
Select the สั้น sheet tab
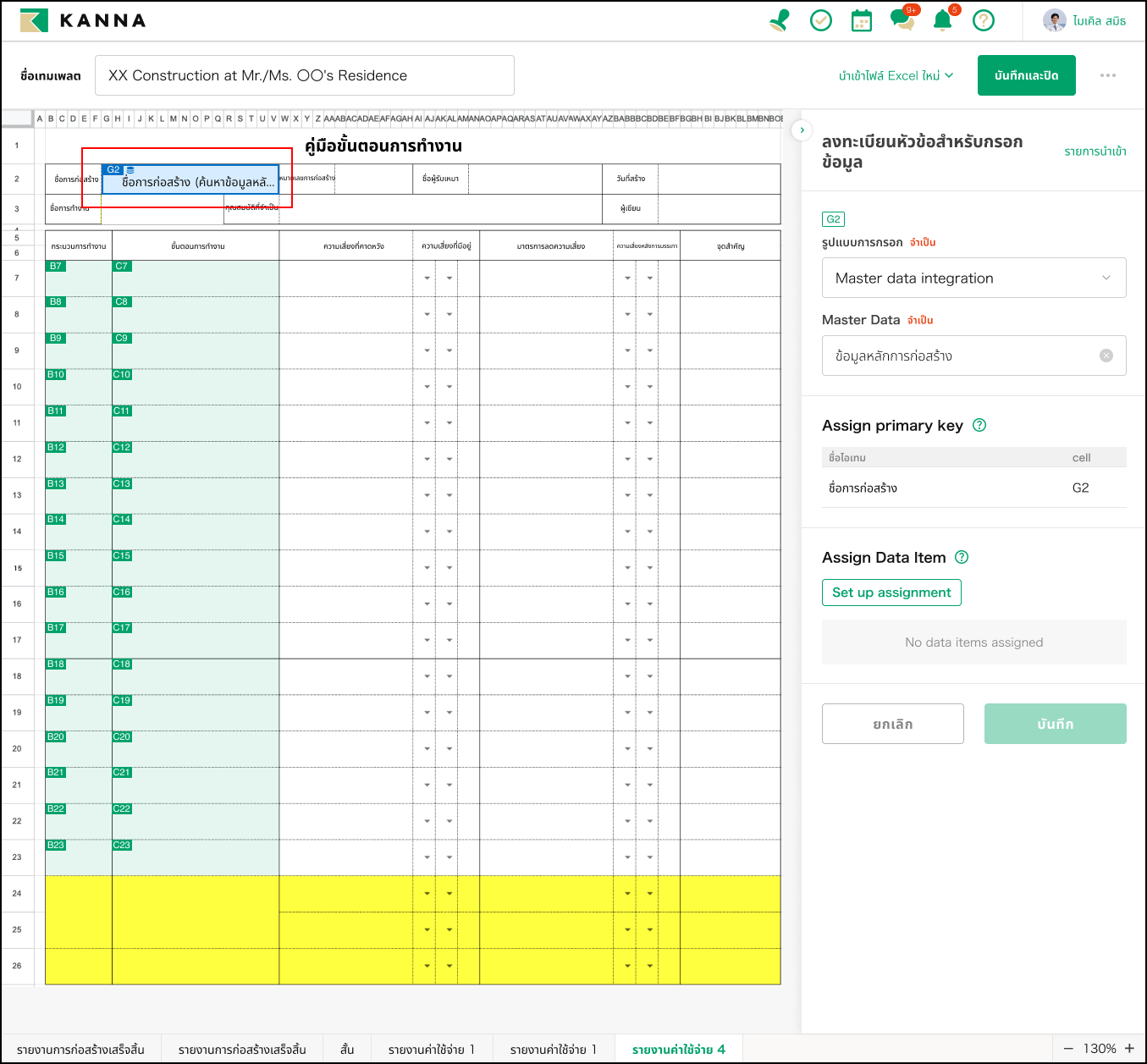pyautogui.click(x=347, y=1049)
